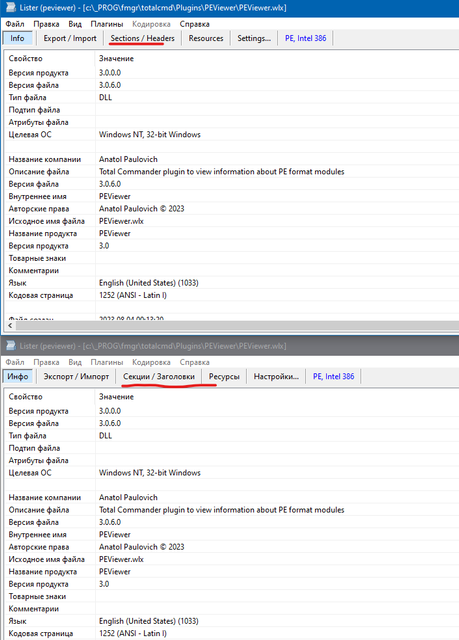The width and height of the screenshot is (459, 640).
Task: Select Целевая ОС row in upper window
Action: [232, 134]
